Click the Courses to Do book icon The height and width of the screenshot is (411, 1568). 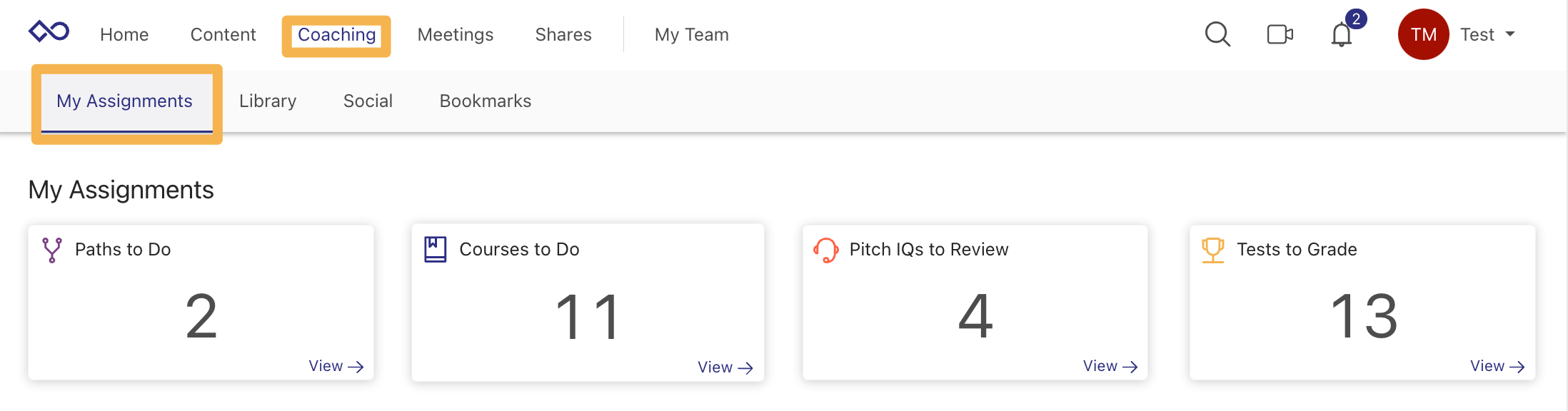(436, 250)
